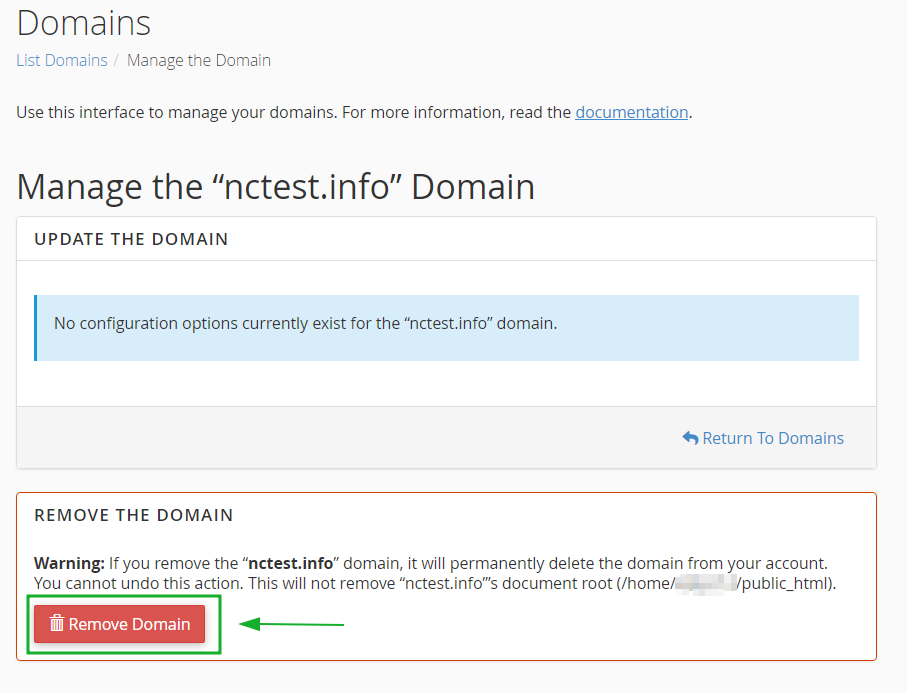Click the UPDATE THE DOMAIN section header
Screen dimensions: 907x693
click(x=131, y=239)
